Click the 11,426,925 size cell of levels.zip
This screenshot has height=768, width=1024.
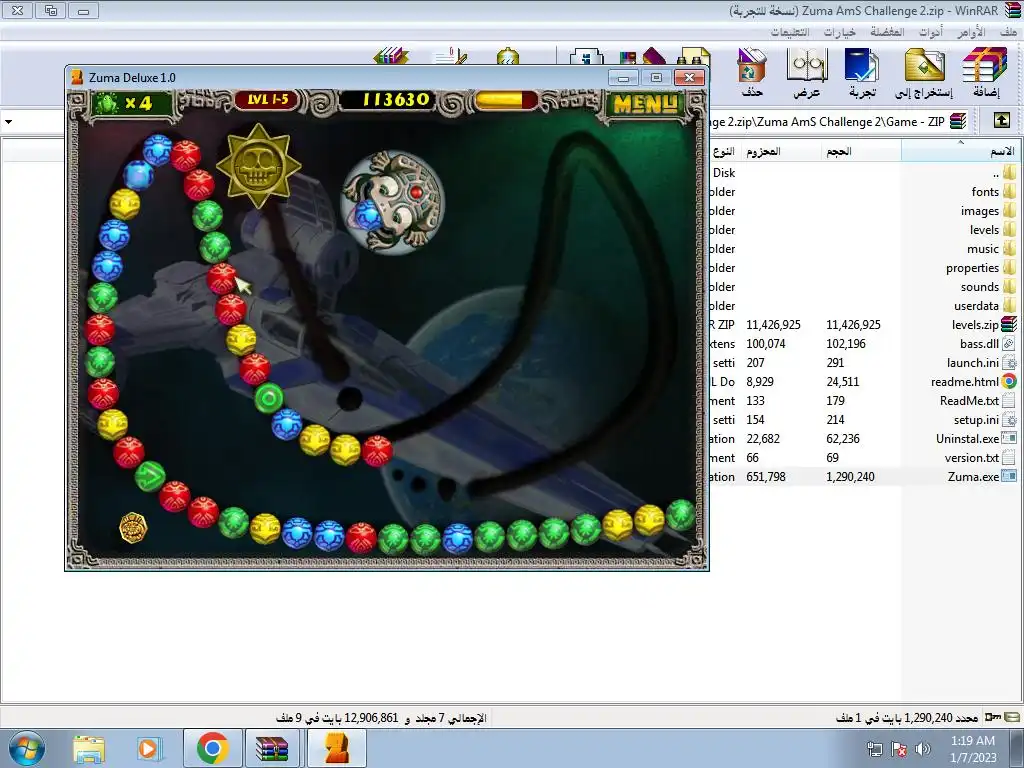(x=853, y=325)
